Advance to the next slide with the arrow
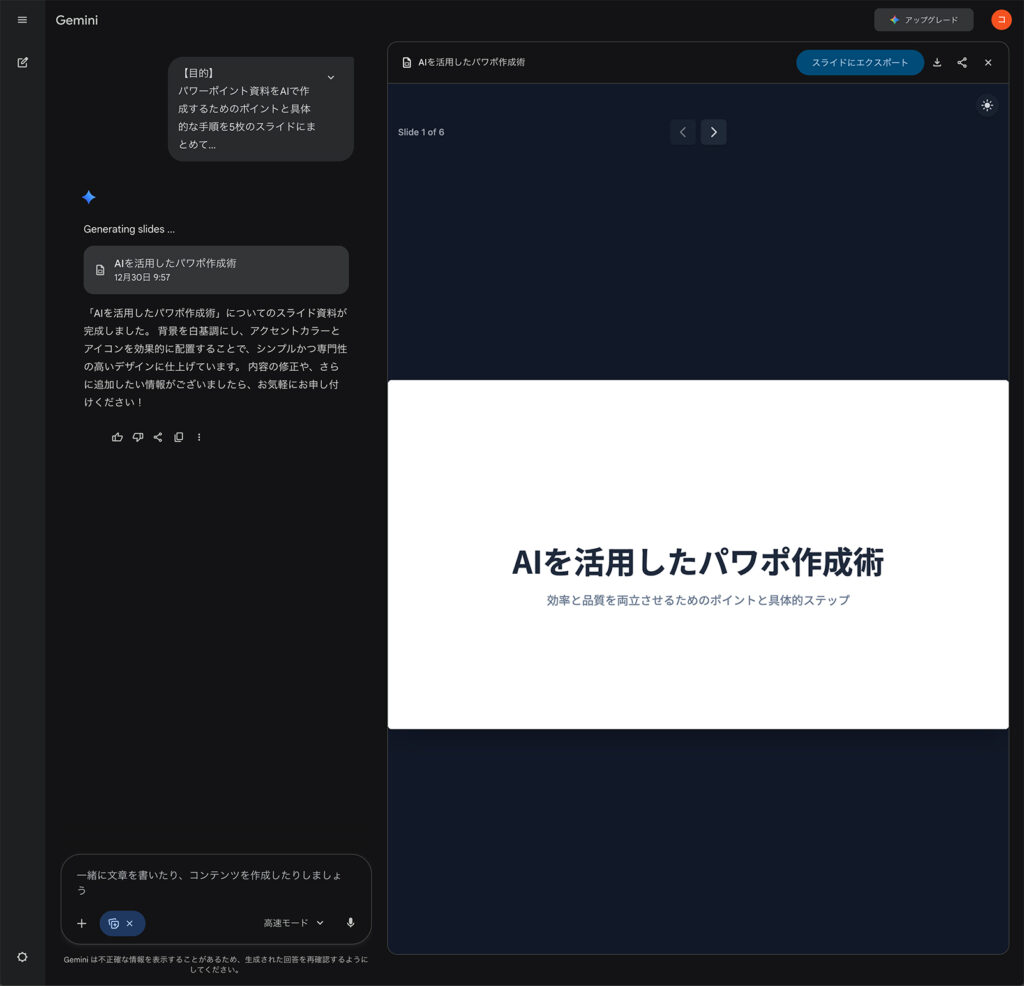Image resolution: width=1024 pixels, height=986 pixels. [x=713, y=131]
